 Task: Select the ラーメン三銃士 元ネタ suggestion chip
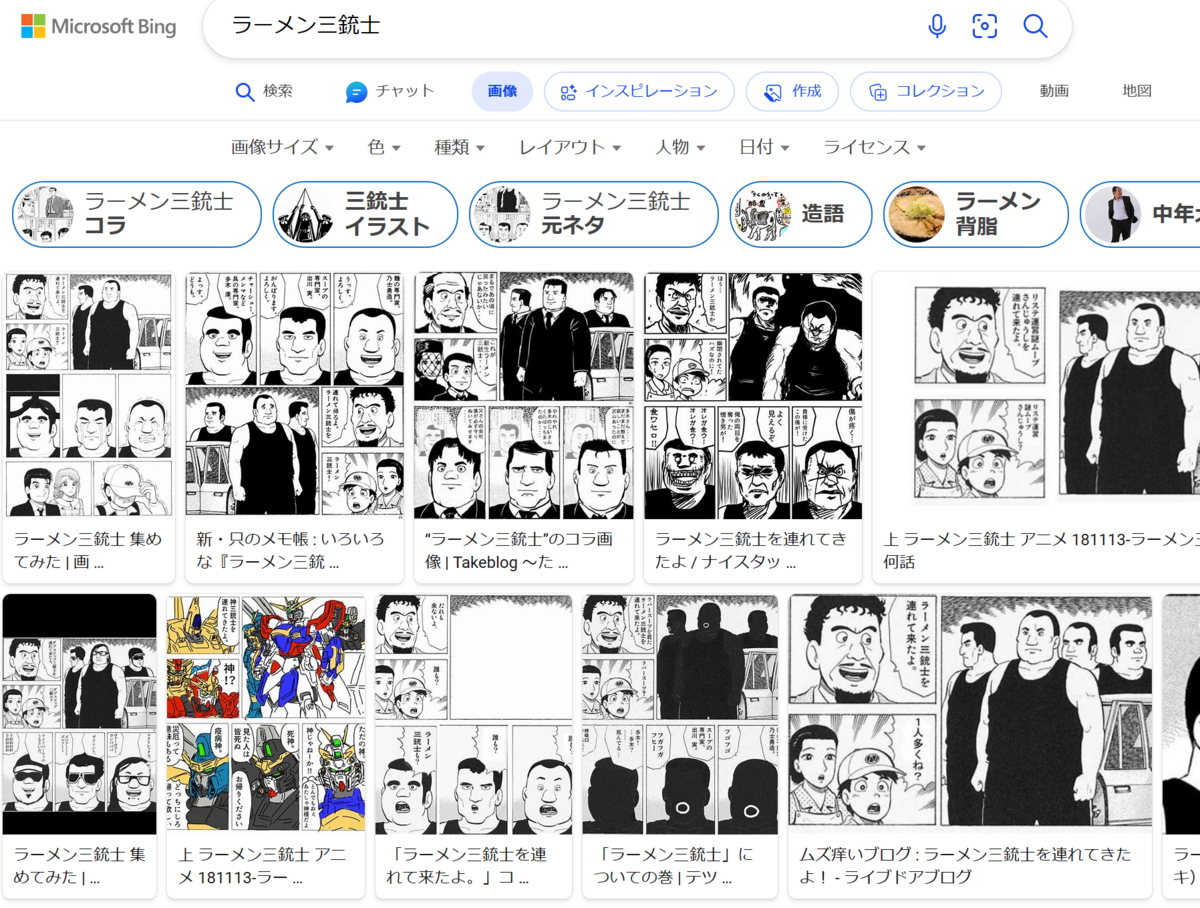(x=594, y=214)
